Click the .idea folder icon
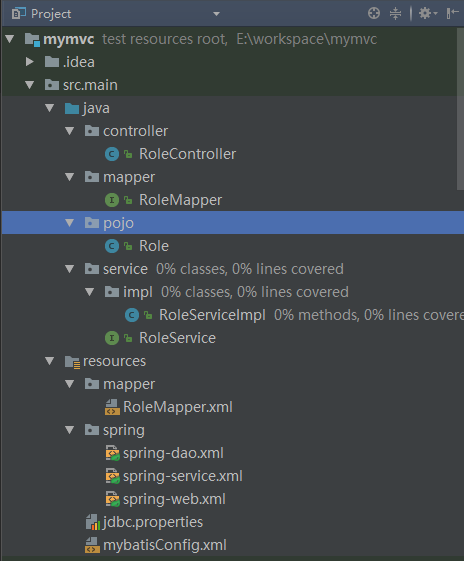 tap(52, 62)
